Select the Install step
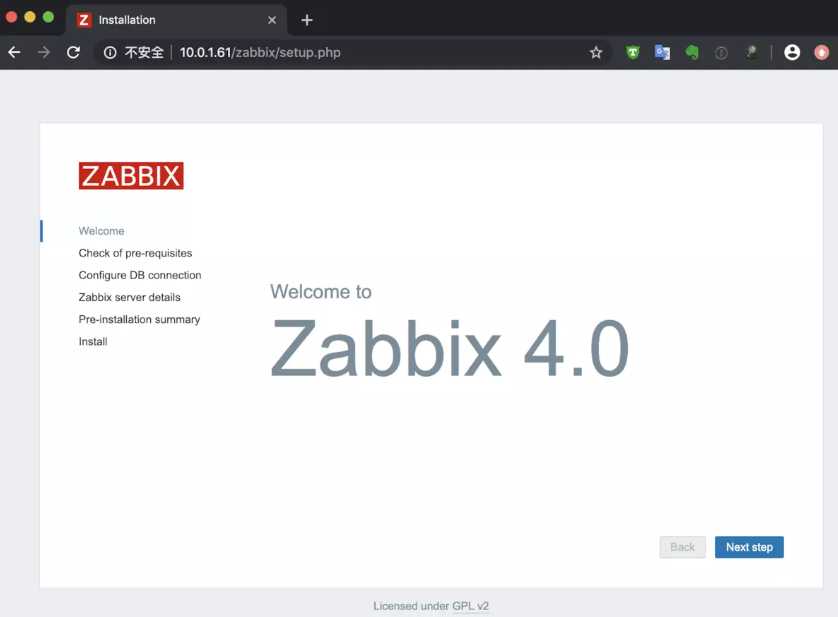 pos(93,341)
